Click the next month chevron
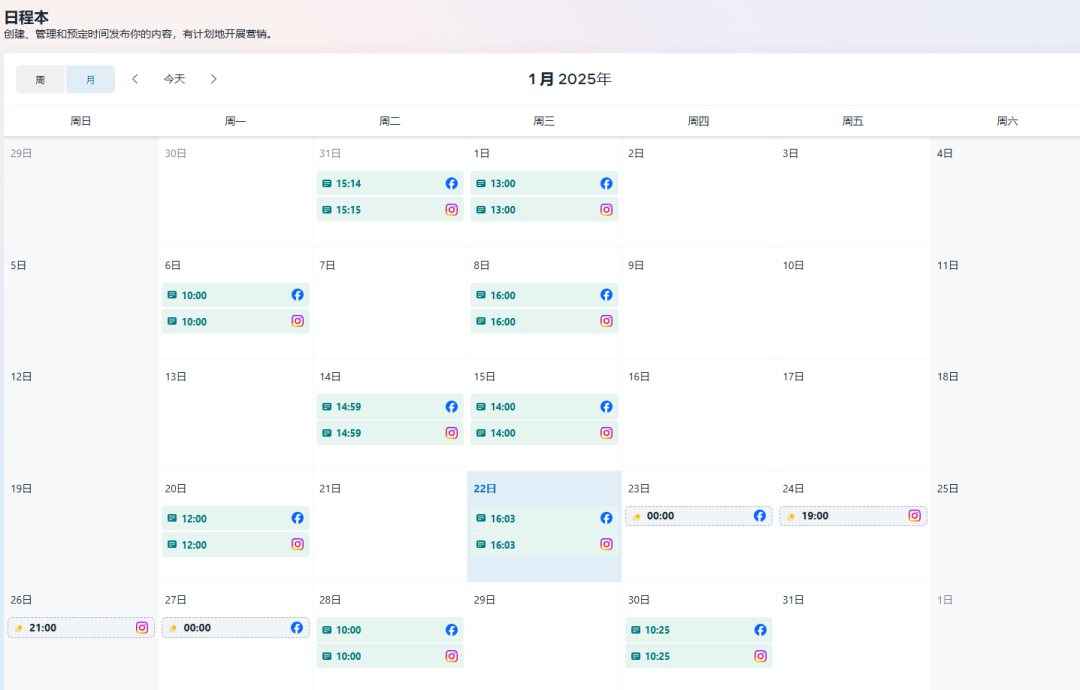Viewport: 1080px width, 690px height. coord(214,78)
